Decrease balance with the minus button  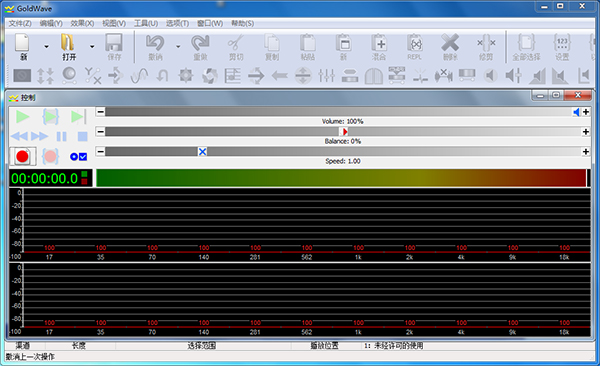click(100, 132)
